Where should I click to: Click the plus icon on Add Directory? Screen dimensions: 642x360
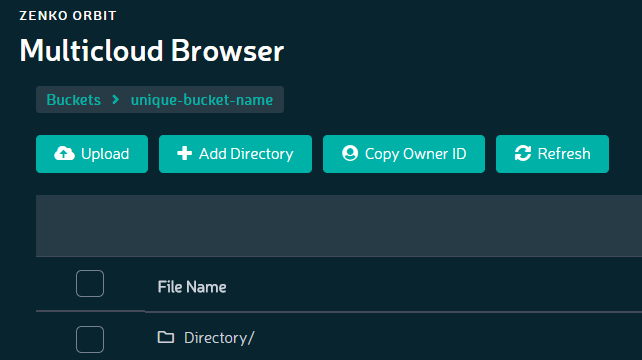pos(185,153)
